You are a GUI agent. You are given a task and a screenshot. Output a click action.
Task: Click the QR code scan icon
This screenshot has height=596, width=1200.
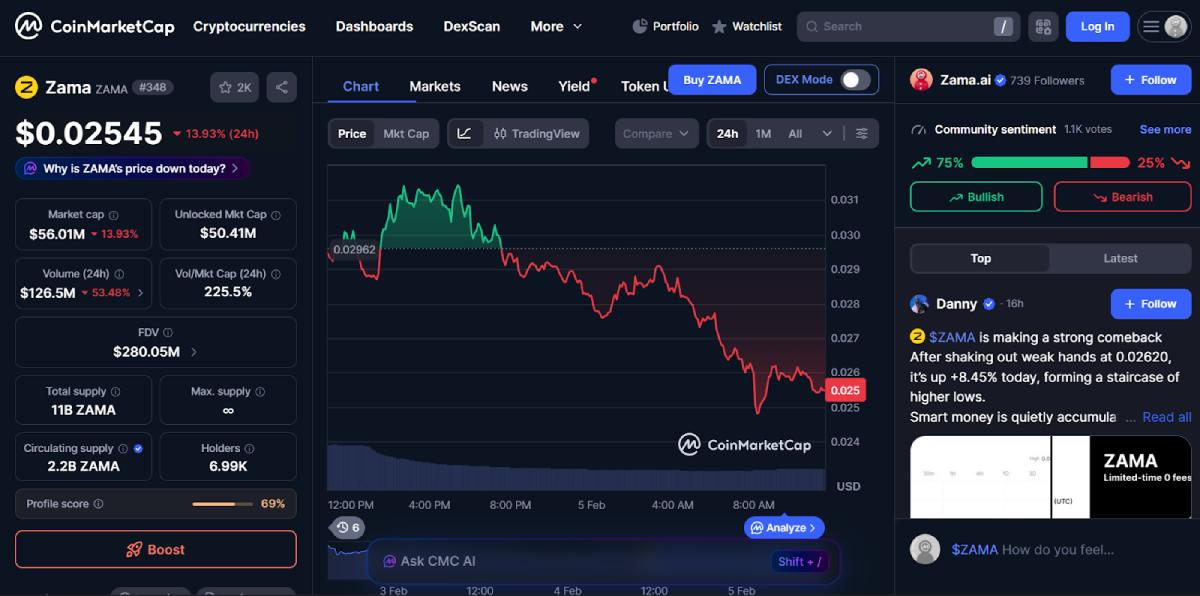pos(1043,27)
